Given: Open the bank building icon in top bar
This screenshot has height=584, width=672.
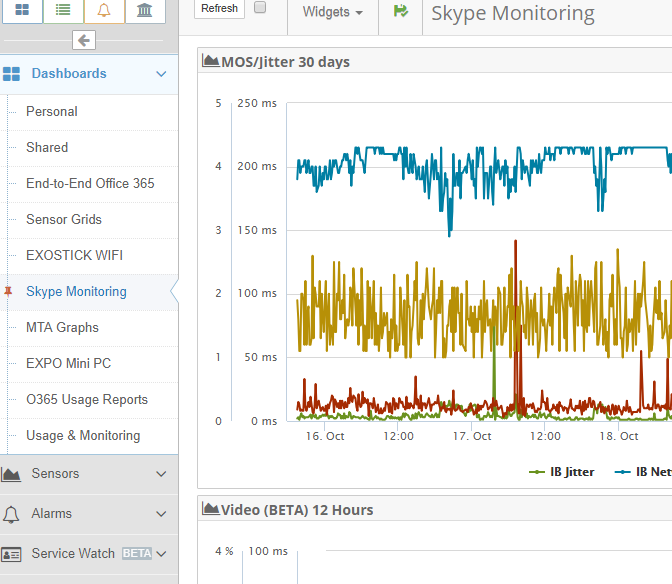Looking at the screenshot, I should point(144,10).
